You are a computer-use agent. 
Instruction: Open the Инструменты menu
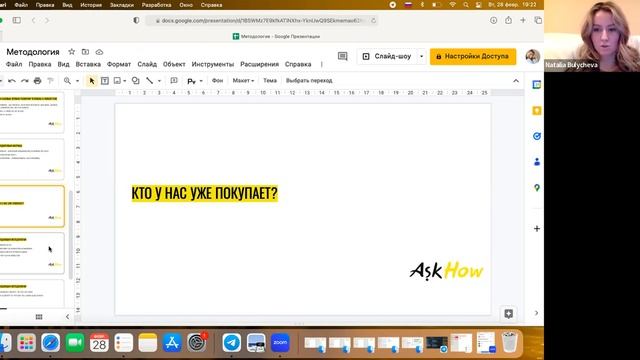click(213, 64)
